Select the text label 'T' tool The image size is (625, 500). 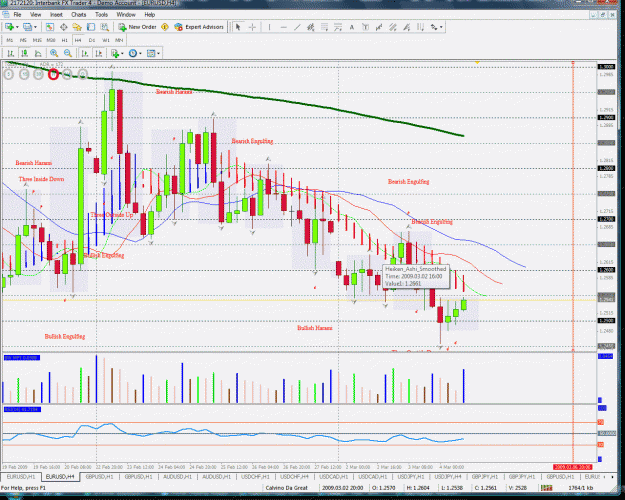click(365, 27)
